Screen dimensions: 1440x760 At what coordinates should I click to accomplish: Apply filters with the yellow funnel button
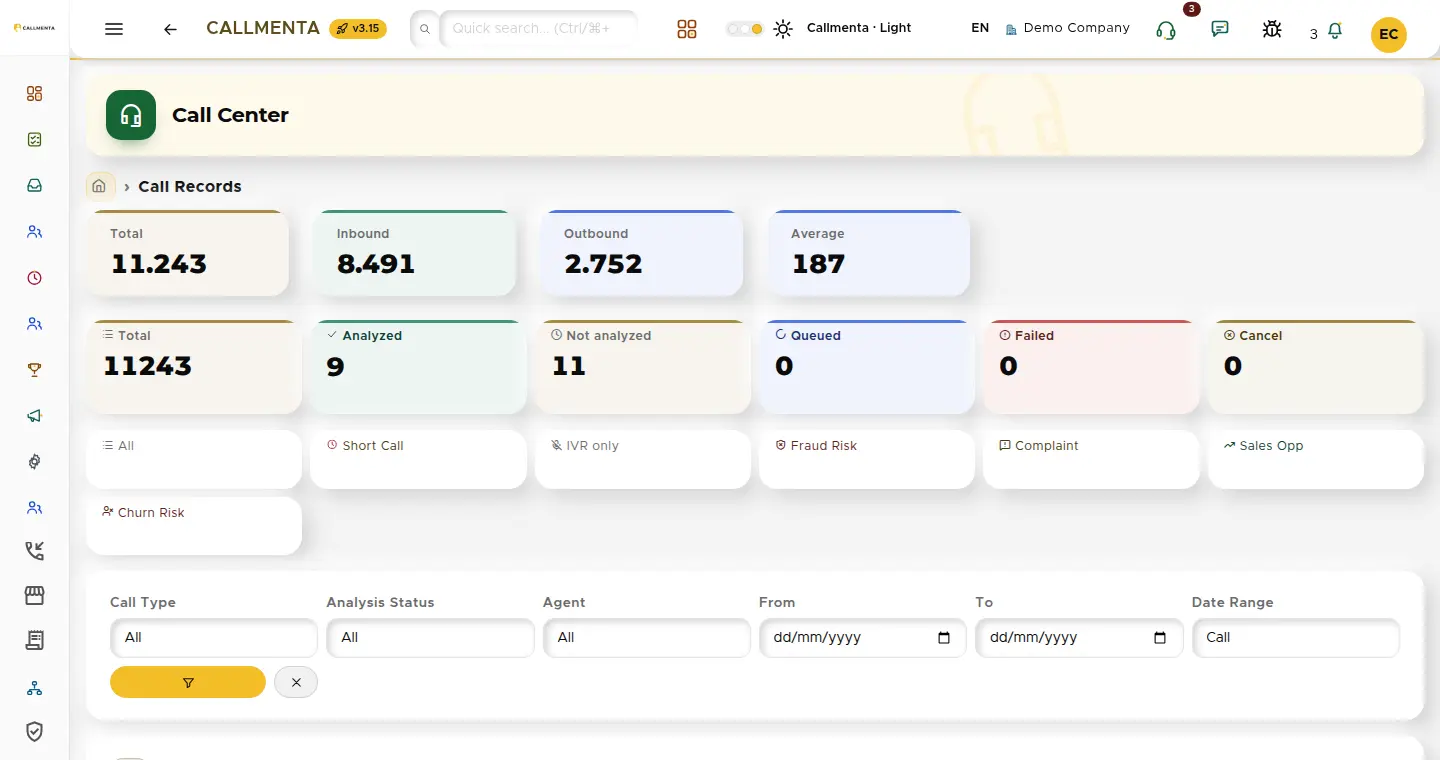coord(188,682)
